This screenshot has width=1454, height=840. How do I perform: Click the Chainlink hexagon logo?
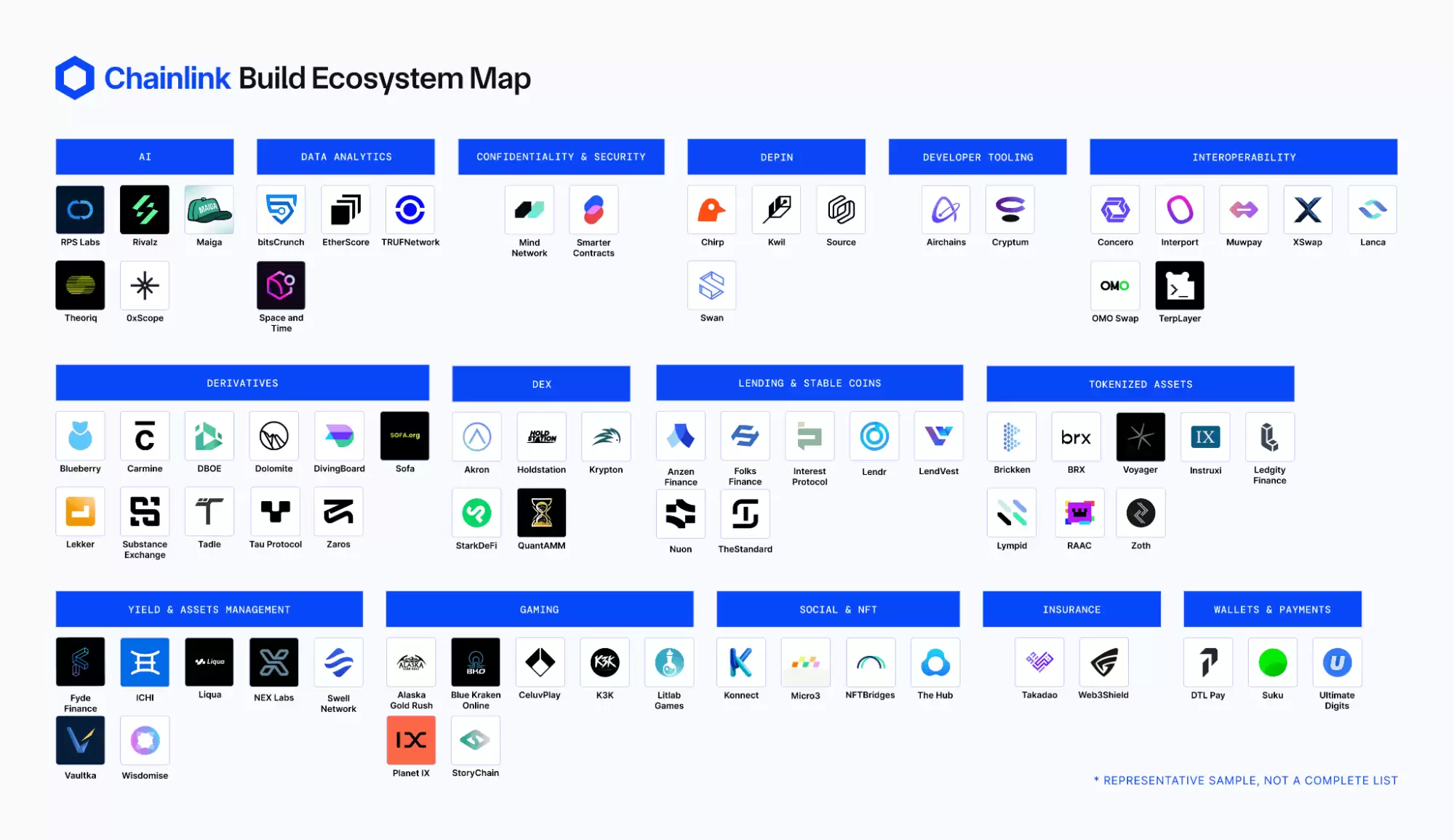(x=75, y=78)
